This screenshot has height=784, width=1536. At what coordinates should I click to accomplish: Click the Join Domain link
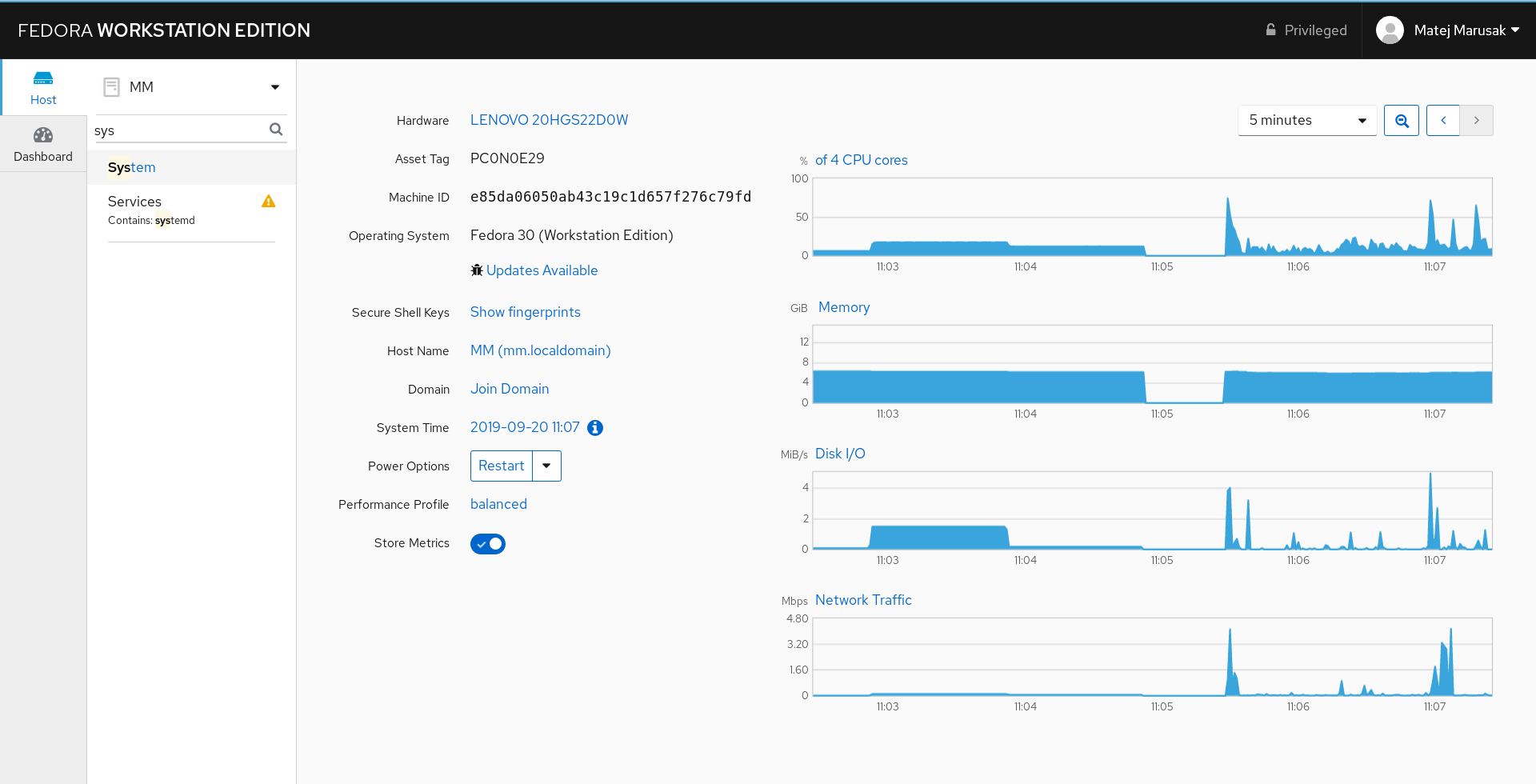(510, 389)
